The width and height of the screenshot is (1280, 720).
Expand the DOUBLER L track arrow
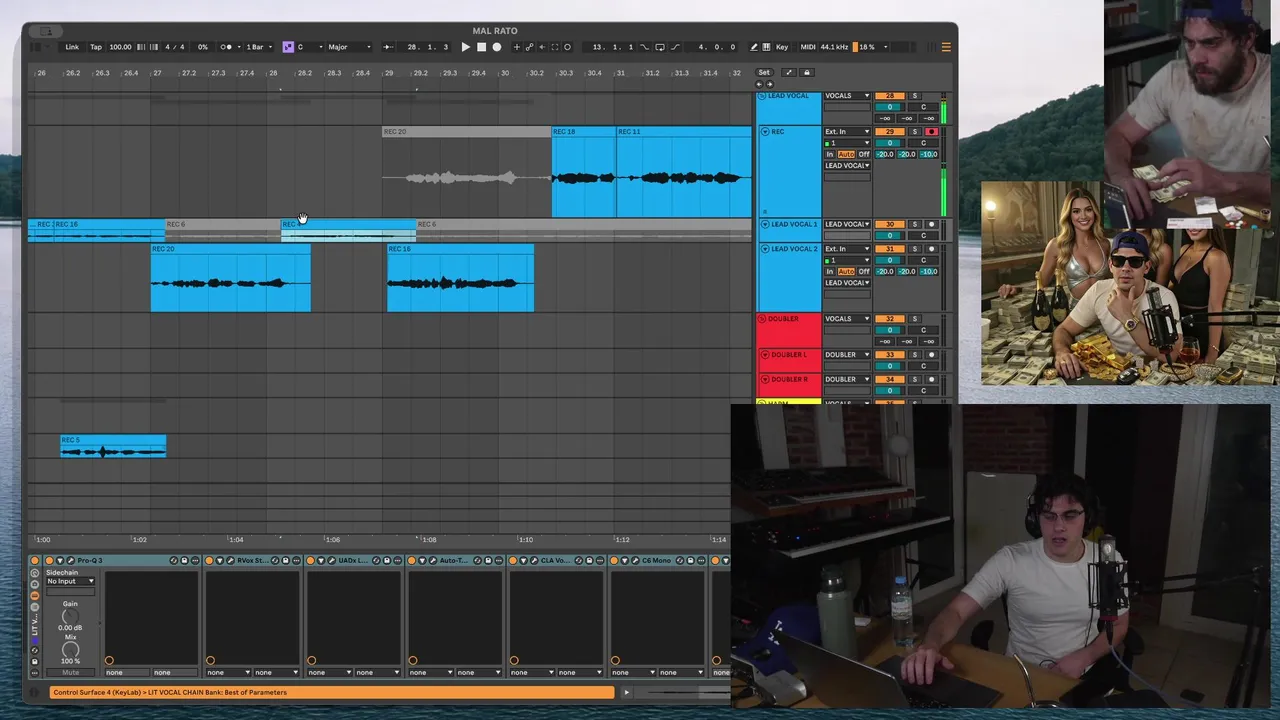coord(765,355)
